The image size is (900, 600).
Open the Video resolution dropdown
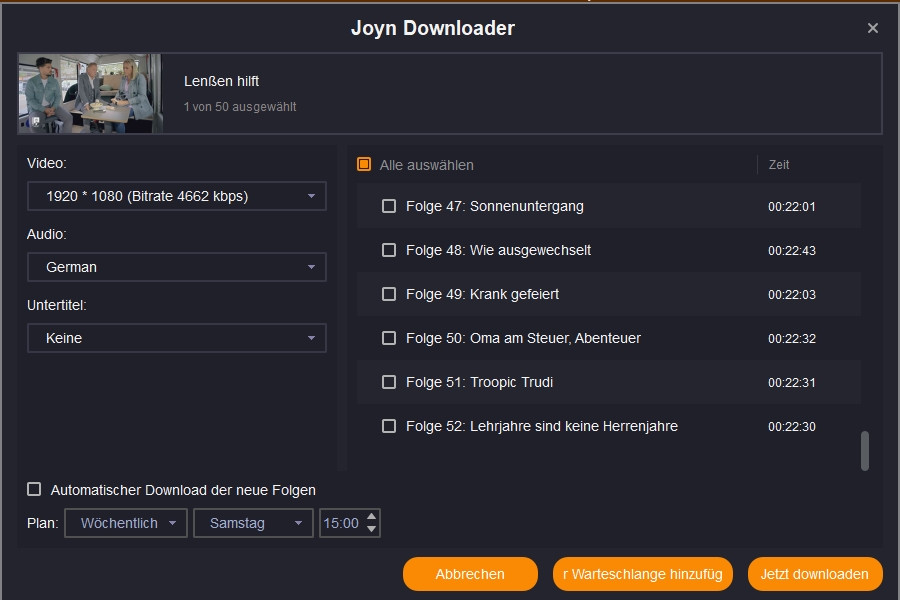(176, 196)
